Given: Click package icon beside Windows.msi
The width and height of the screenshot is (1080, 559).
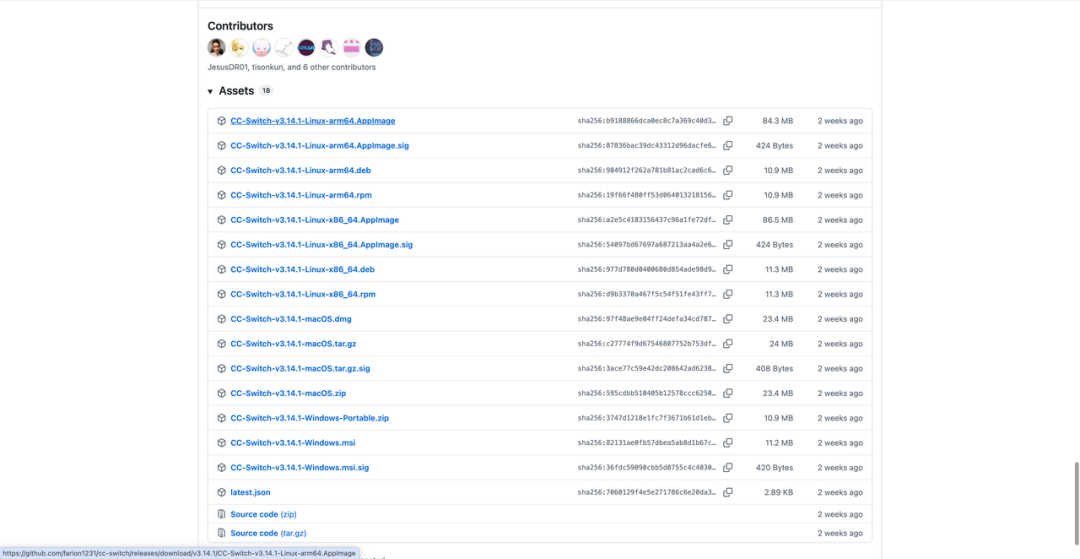Looking at the screenshot, I should coord(222,443).
